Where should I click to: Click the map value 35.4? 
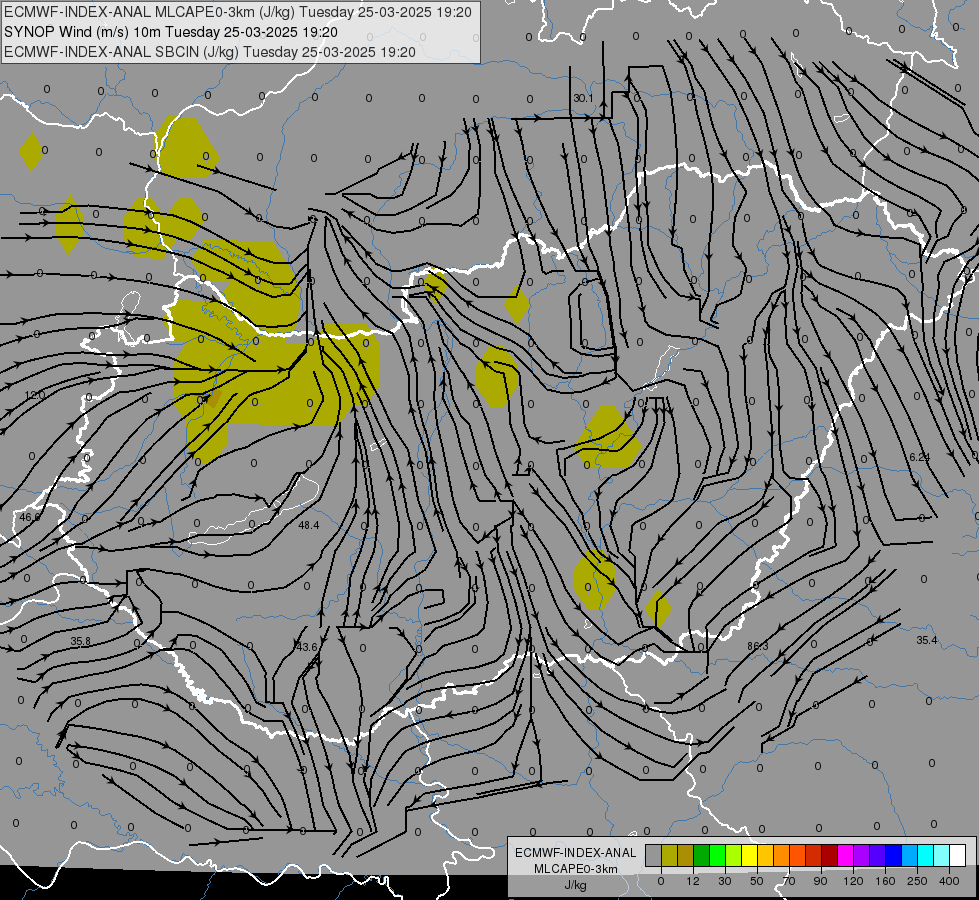[927, 640]
